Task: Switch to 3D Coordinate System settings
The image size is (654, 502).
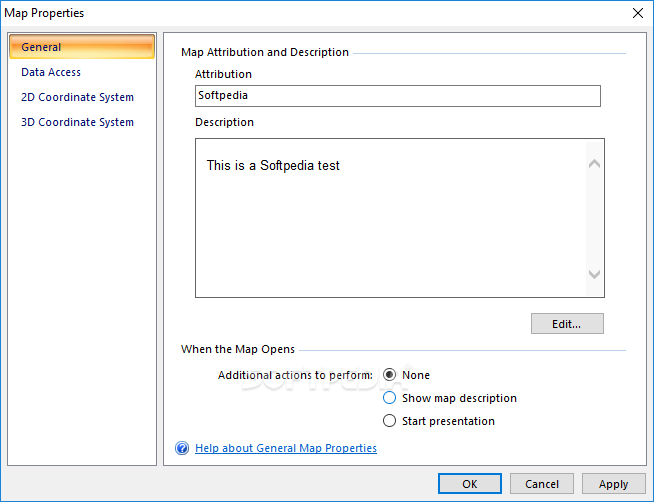Action: coord(78,122)
